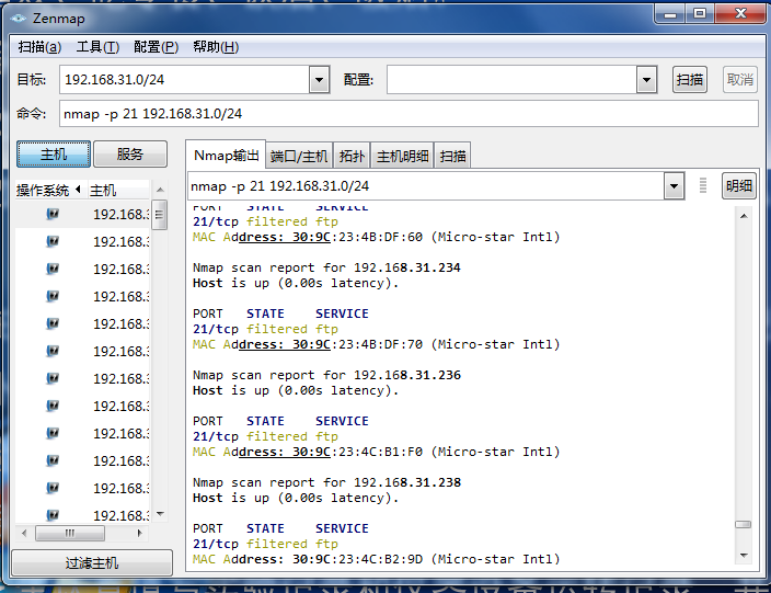
Task: Select the 服务 services view button
Action: pos(130,154)
